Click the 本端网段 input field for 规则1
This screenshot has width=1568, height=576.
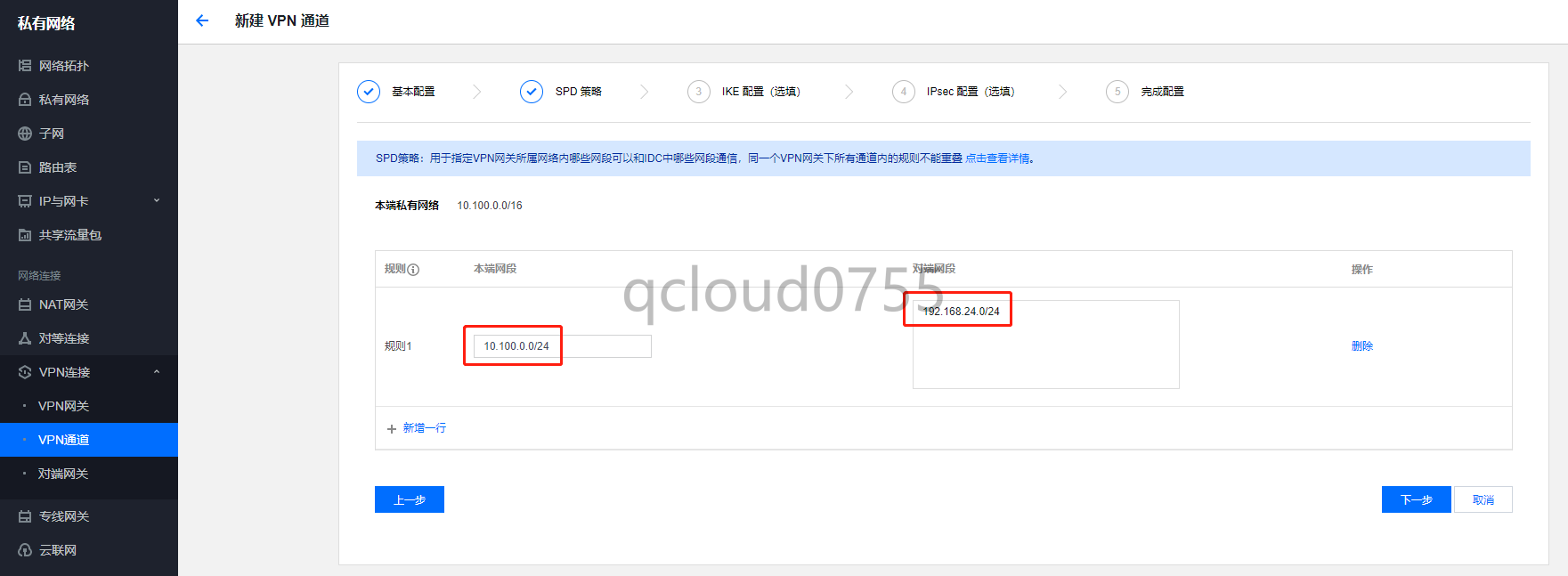pos(562,346)
